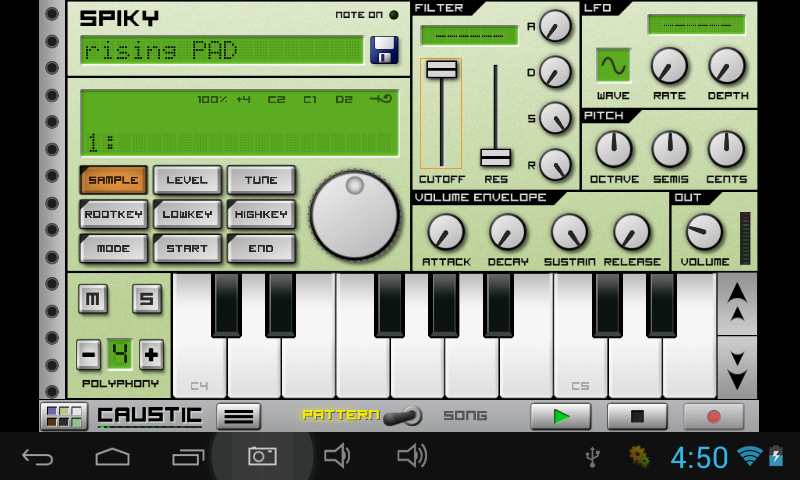Select the MODE parameter button

pos(113,248)
